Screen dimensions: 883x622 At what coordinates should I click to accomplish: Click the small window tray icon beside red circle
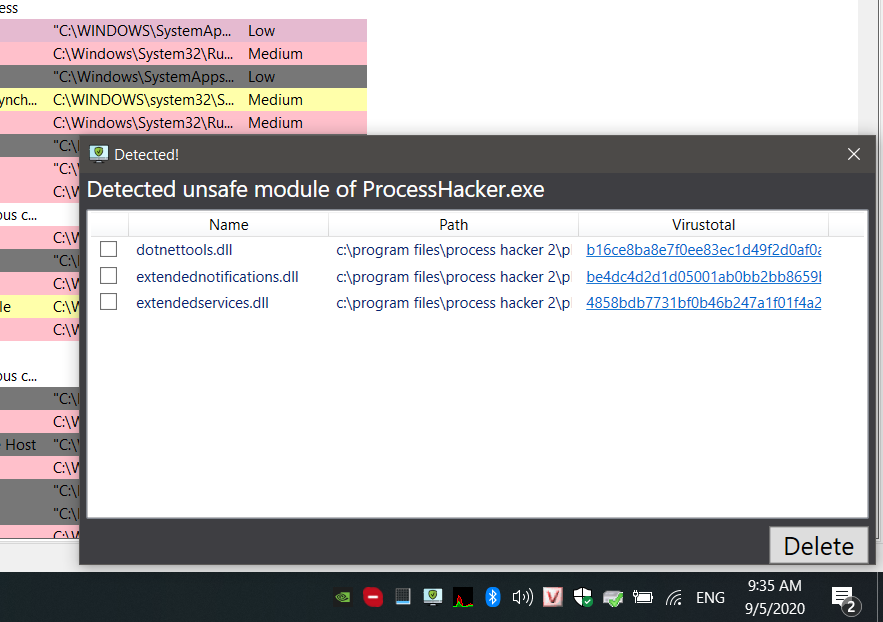403,597
